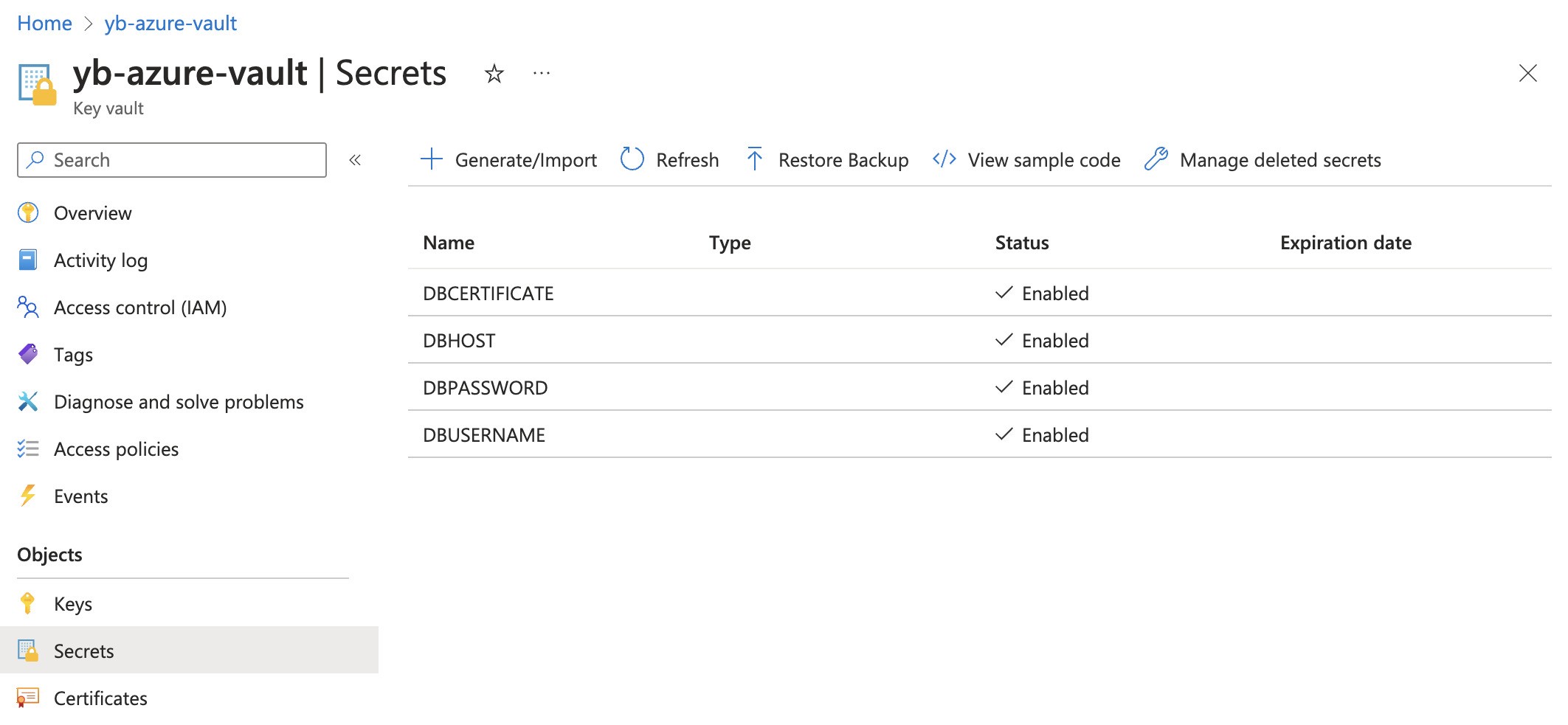The width and height of the screenshot is (1568, 725).
Task: Open Access policies
Action: [x=116, y=448]
